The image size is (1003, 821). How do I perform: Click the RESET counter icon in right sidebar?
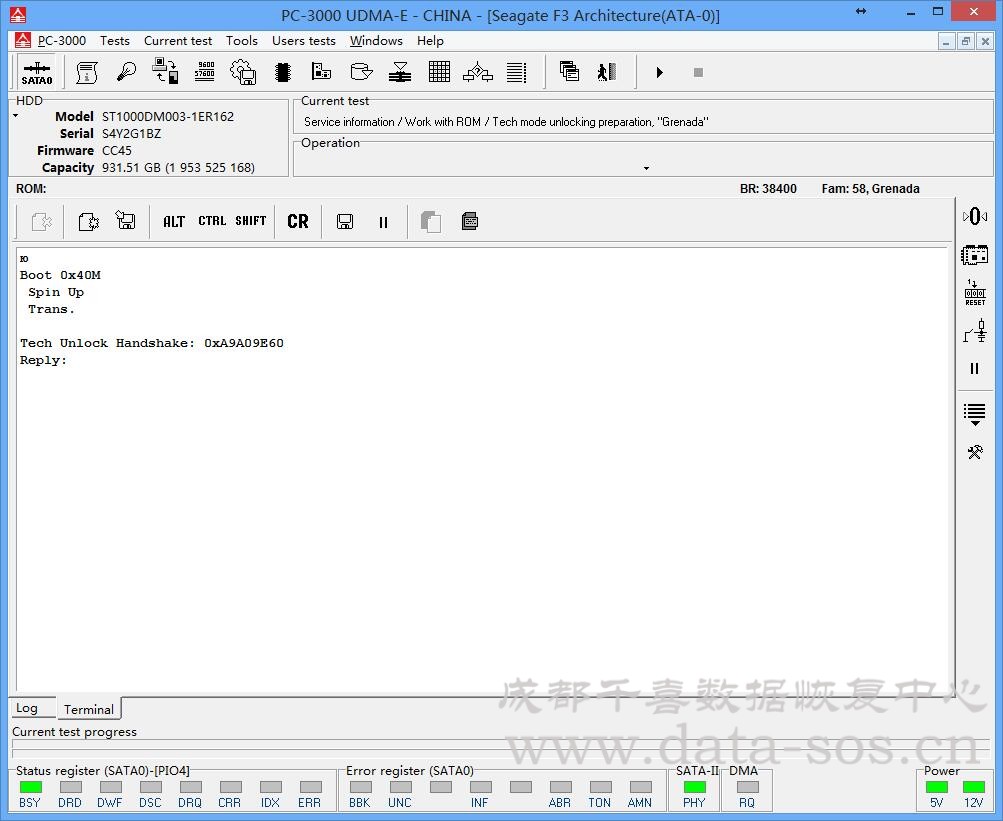tap(974, 292)
